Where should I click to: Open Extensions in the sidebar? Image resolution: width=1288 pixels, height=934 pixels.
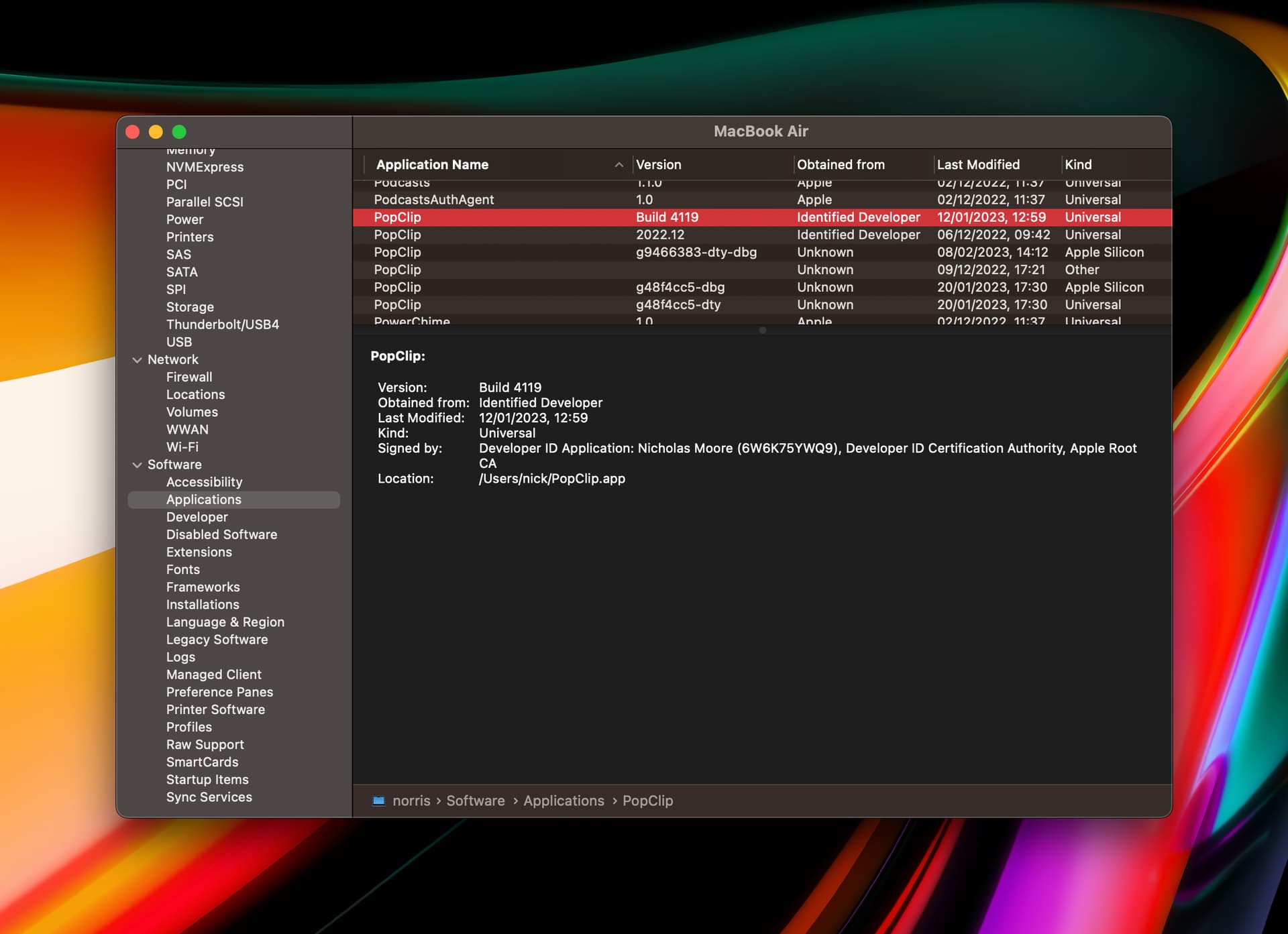[199, 552]
